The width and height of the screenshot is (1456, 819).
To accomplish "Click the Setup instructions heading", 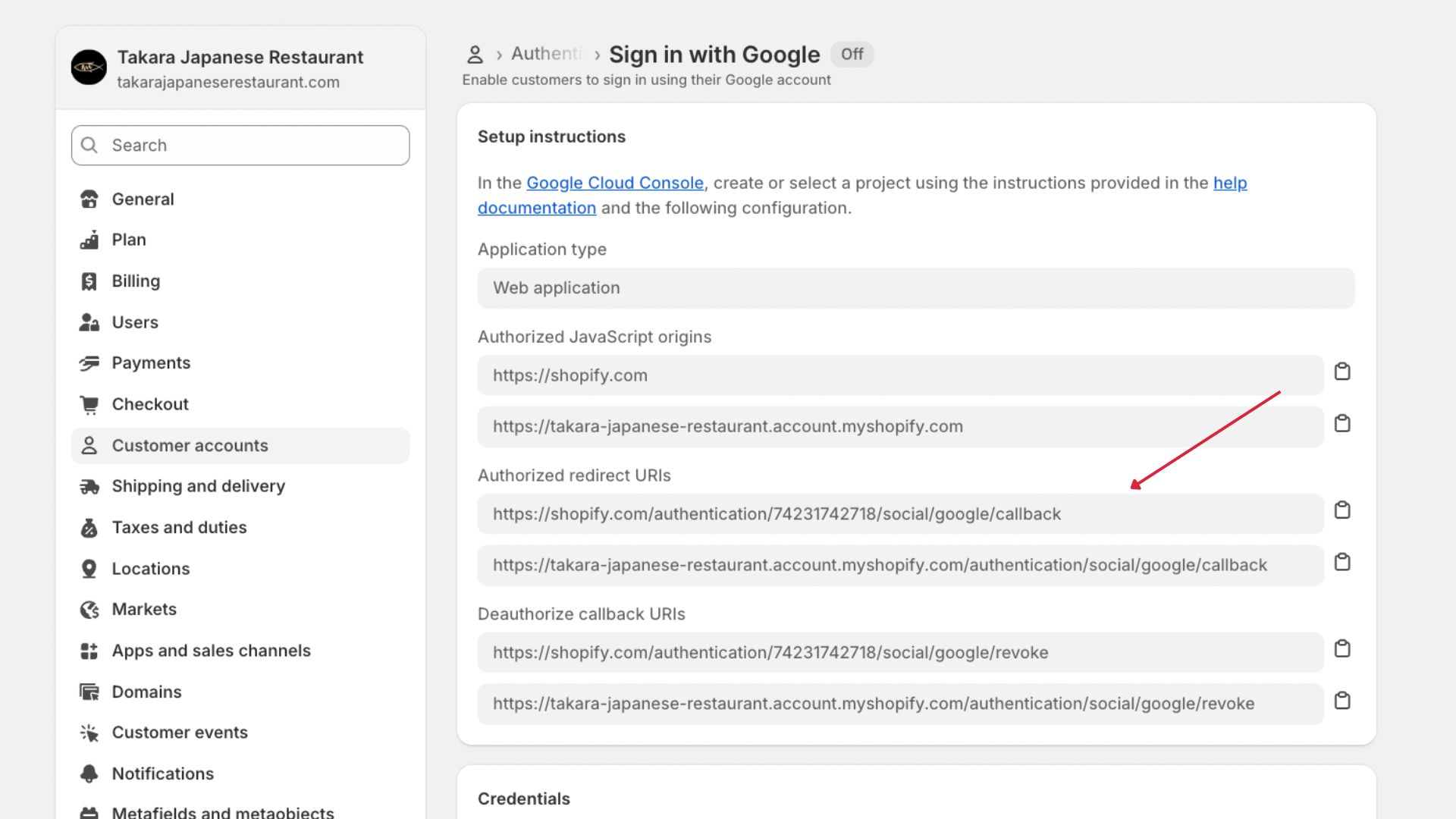I will [551, 137].
